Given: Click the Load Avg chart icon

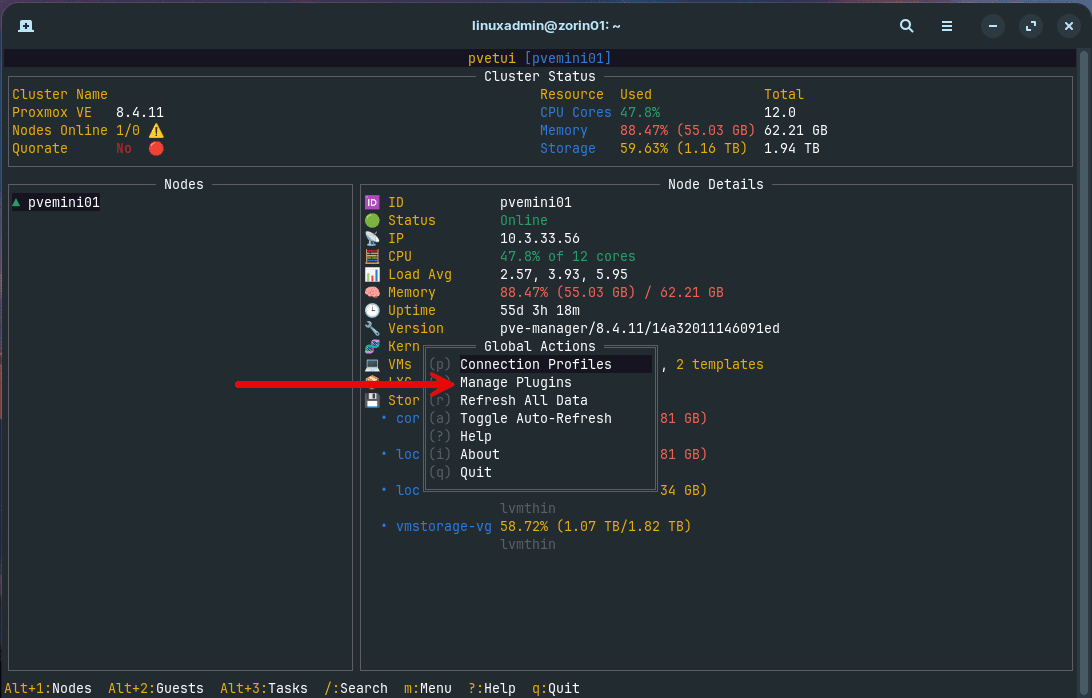Looking at the screenshot, I should 373,274.
